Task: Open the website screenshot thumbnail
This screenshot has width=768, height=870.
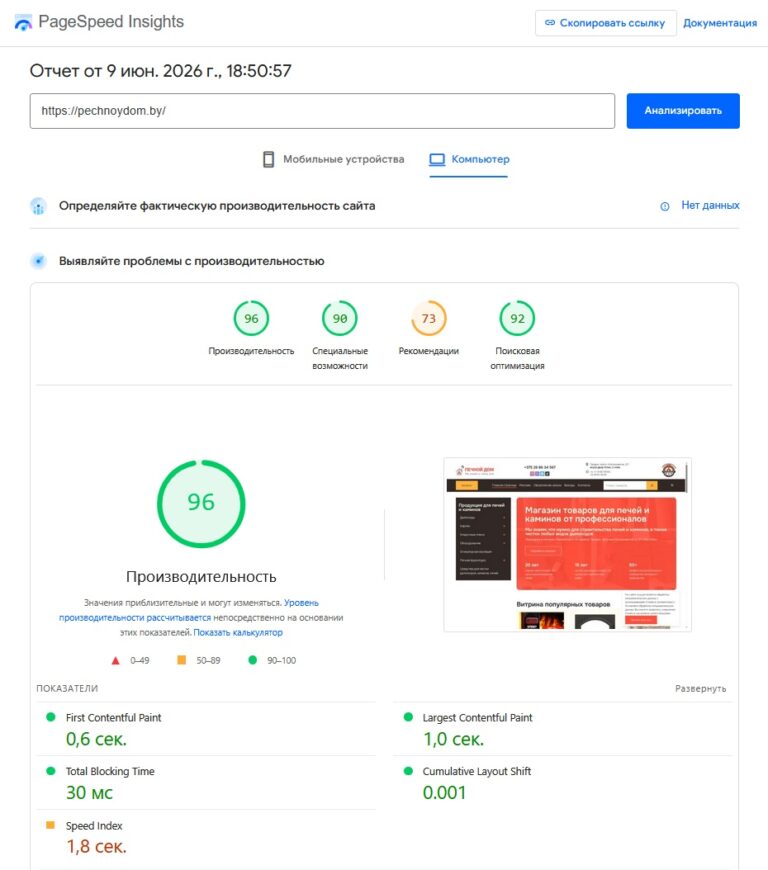Action: point(567,544)
